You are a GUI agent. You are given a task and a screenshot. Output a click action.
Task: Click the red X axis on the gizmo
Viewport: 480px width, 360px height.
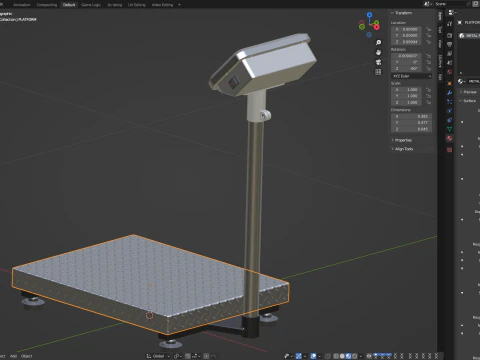point(377,27)
